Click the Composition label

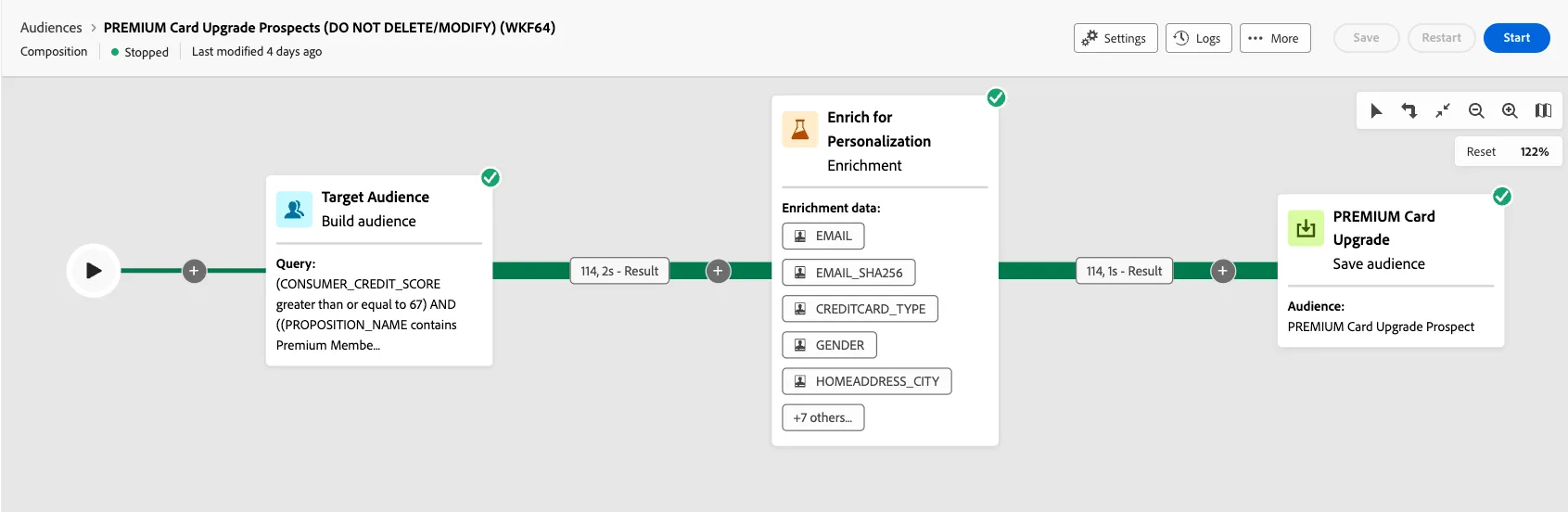click(54, 51)
